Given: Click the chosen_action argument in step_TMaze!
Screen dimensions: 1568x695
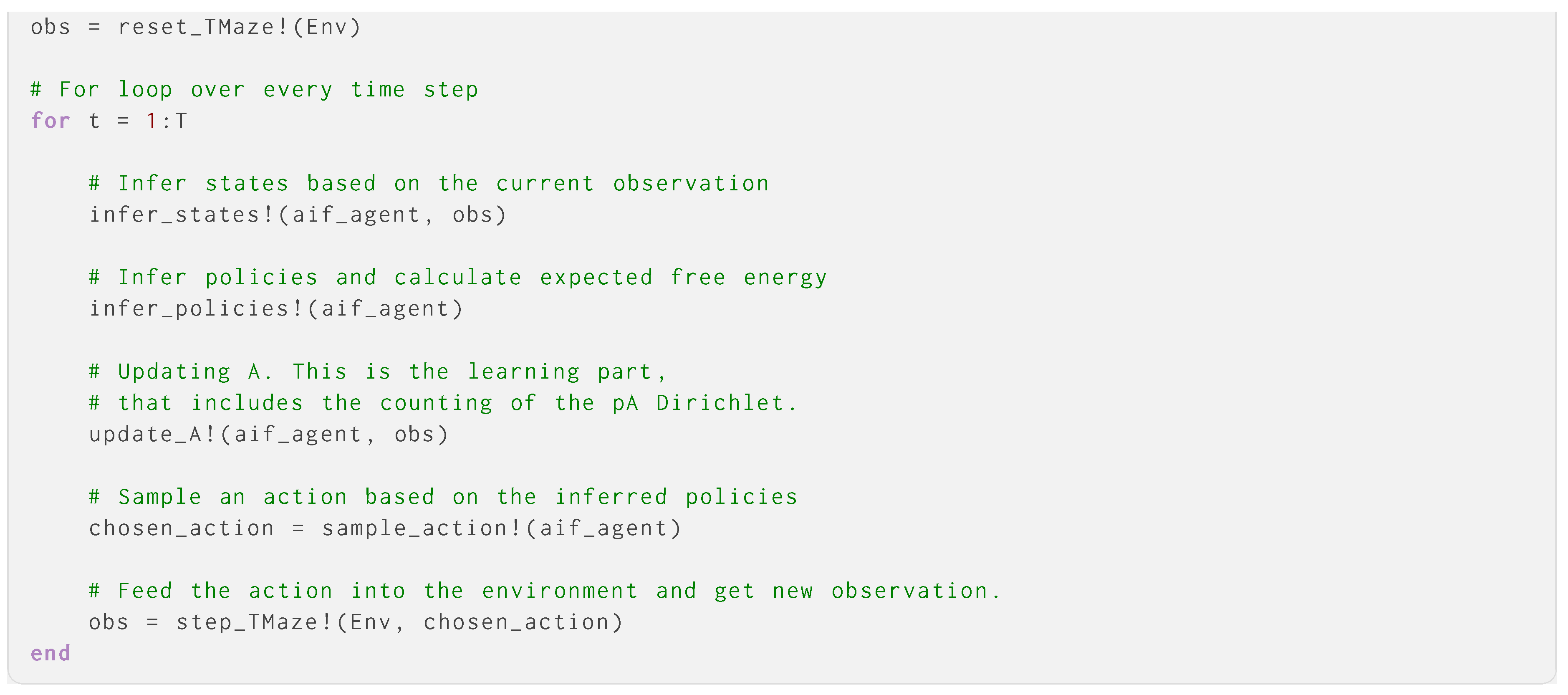Looking at the screenshot, I should pyautogui.click(x=516, y=623).
